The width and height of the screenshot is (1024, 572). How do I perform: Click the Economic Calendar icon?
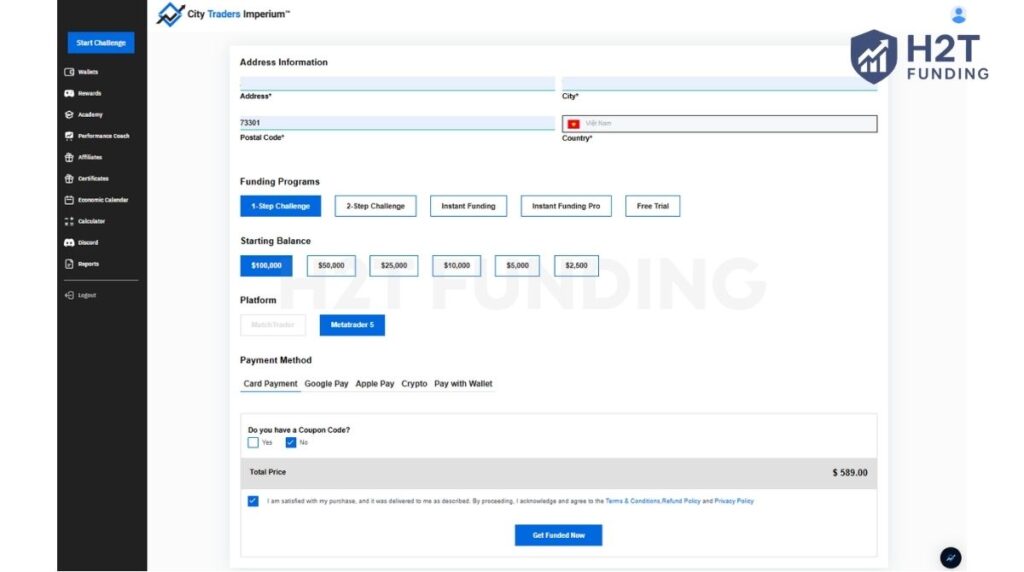pyautogui.click(x=69, y=200)
